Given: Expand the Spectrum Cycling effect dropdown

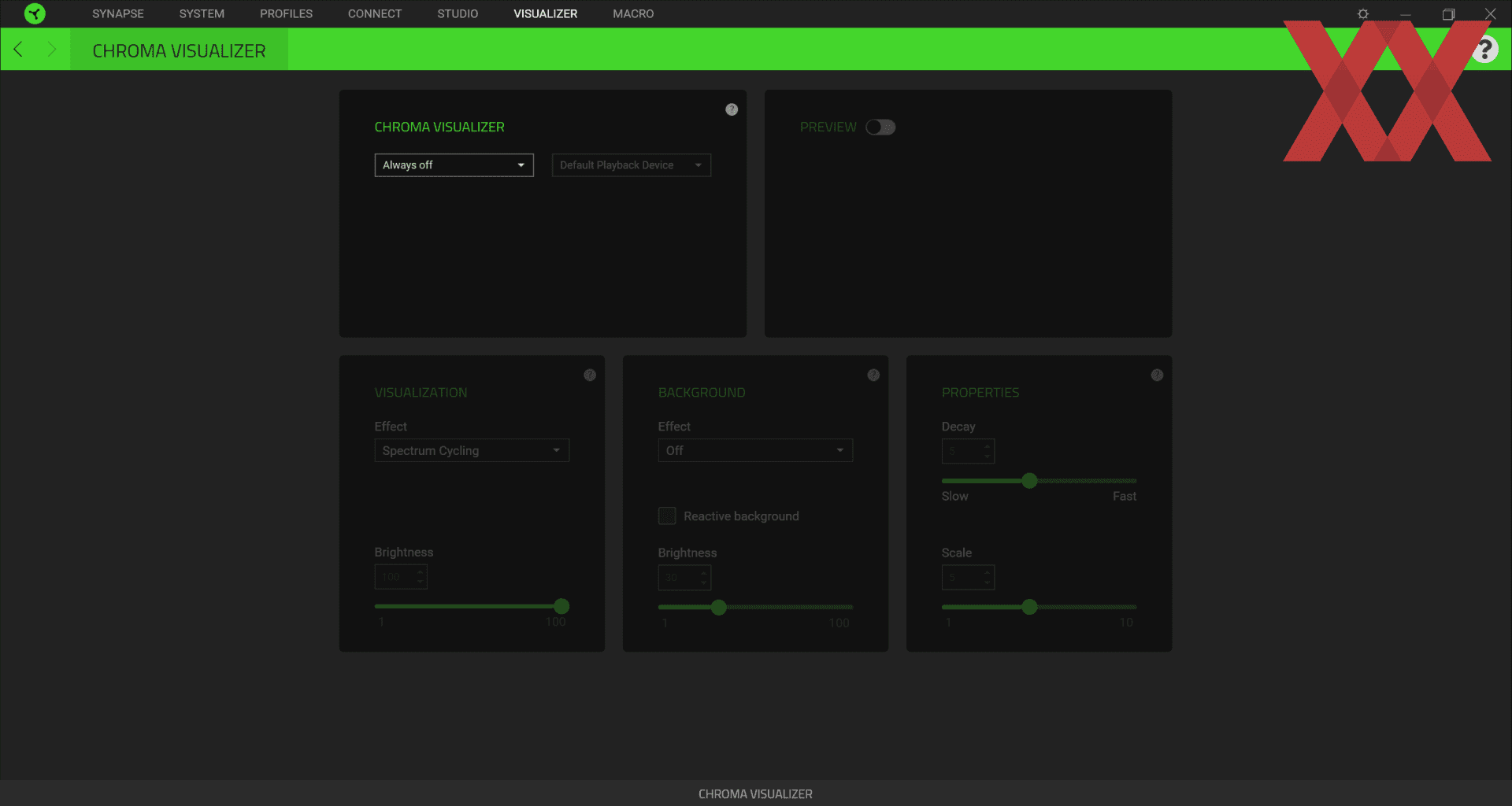Looking at the screenshot, I should (x=472, y=450).
